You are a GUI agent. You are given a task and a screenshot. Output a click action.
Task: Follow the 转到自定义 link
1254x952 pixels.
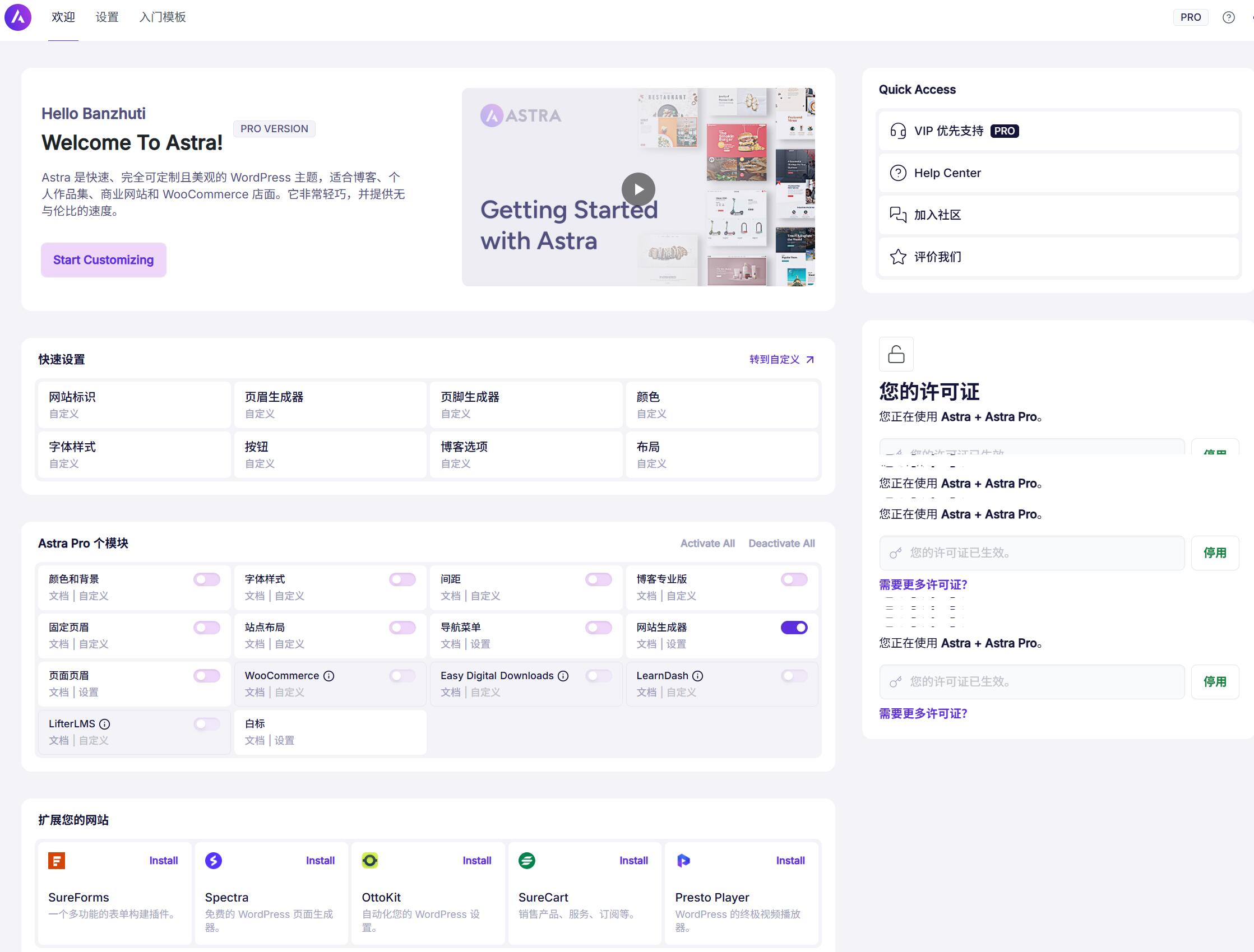[x=782, y=359]
